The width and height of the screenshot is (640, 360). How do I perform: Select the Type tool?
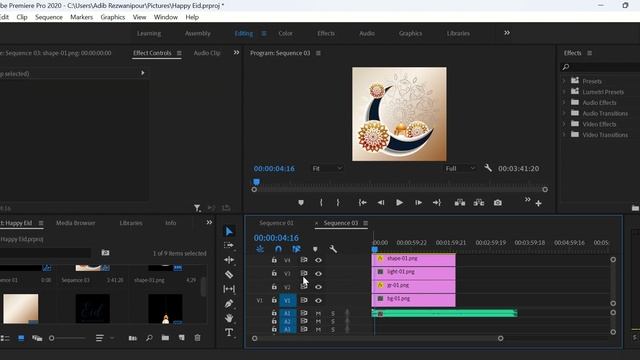tap(229, 333)
